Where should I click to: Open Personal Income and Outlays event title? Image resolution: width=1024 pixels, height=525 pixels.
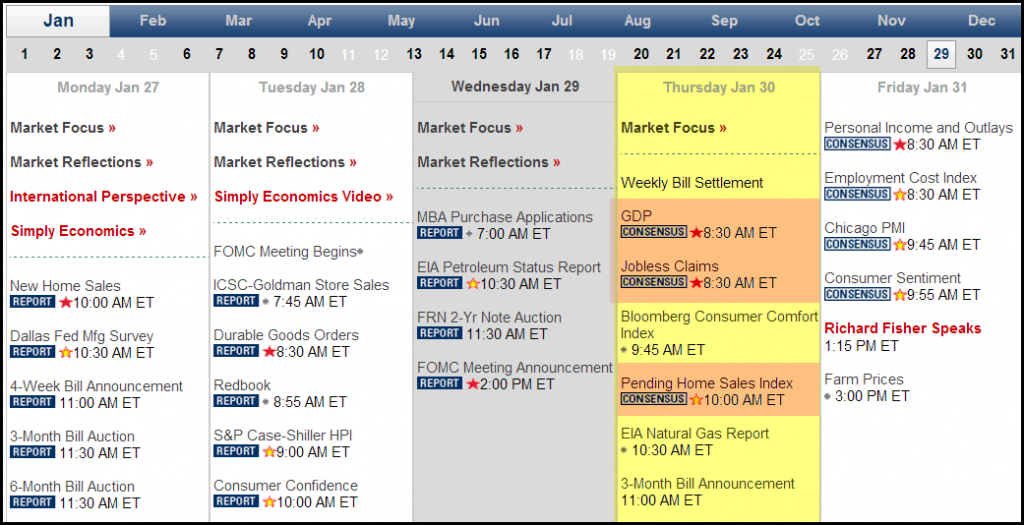918,128
